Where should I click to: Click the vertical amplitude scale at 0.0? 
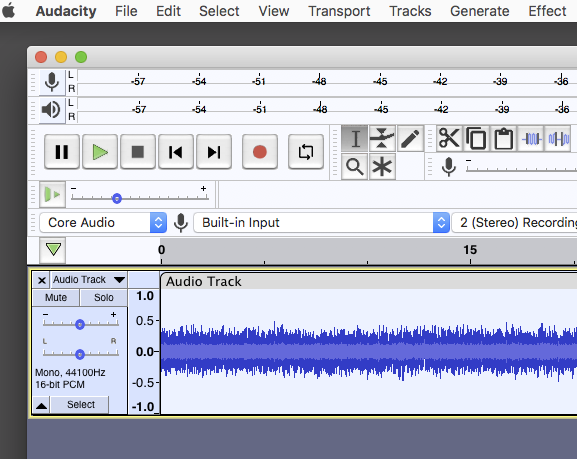point(145,352)
